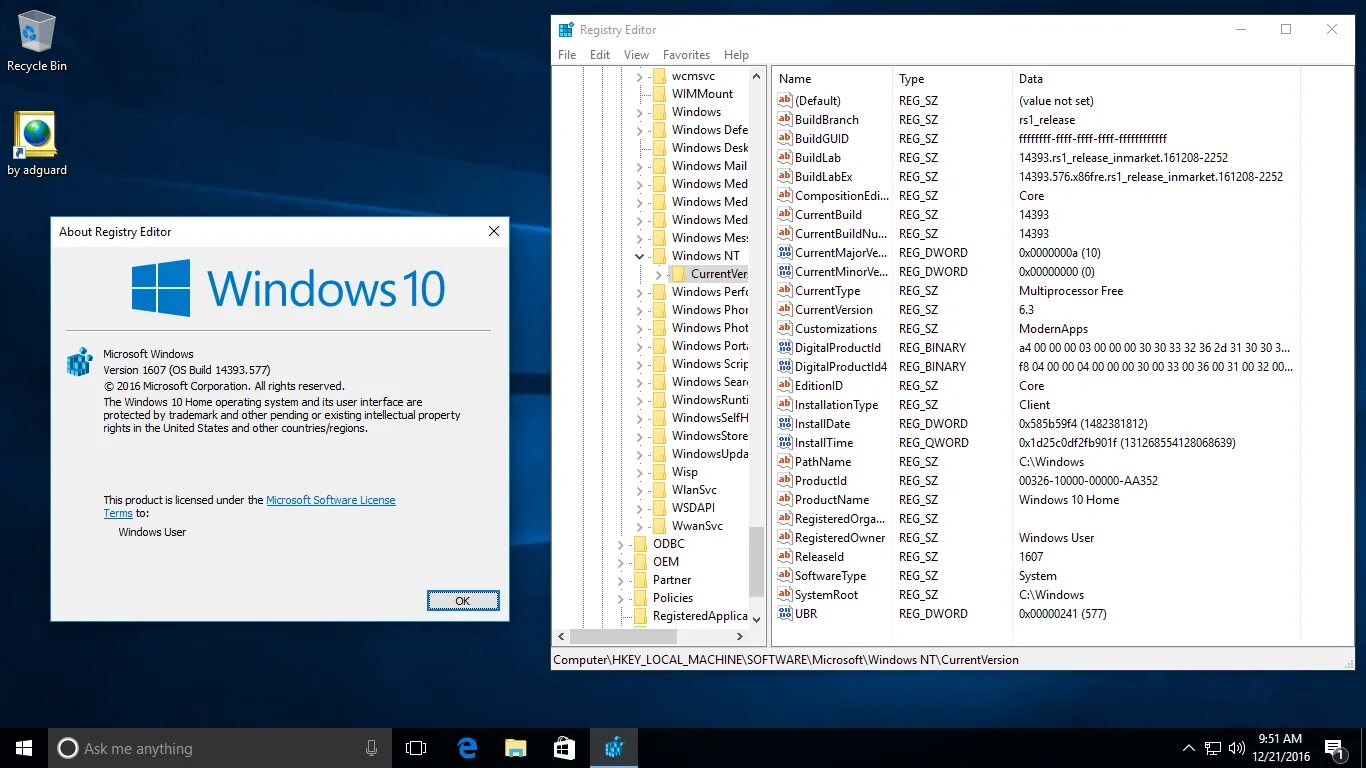Click the Registry Editor title bar icon
Viewport: 1366px width, 768px height.
(x=566, y=30)
